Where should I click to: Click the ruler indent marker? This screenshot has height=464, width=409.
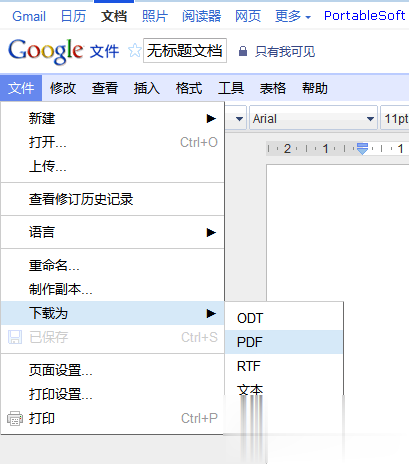[x=362, y=149]
